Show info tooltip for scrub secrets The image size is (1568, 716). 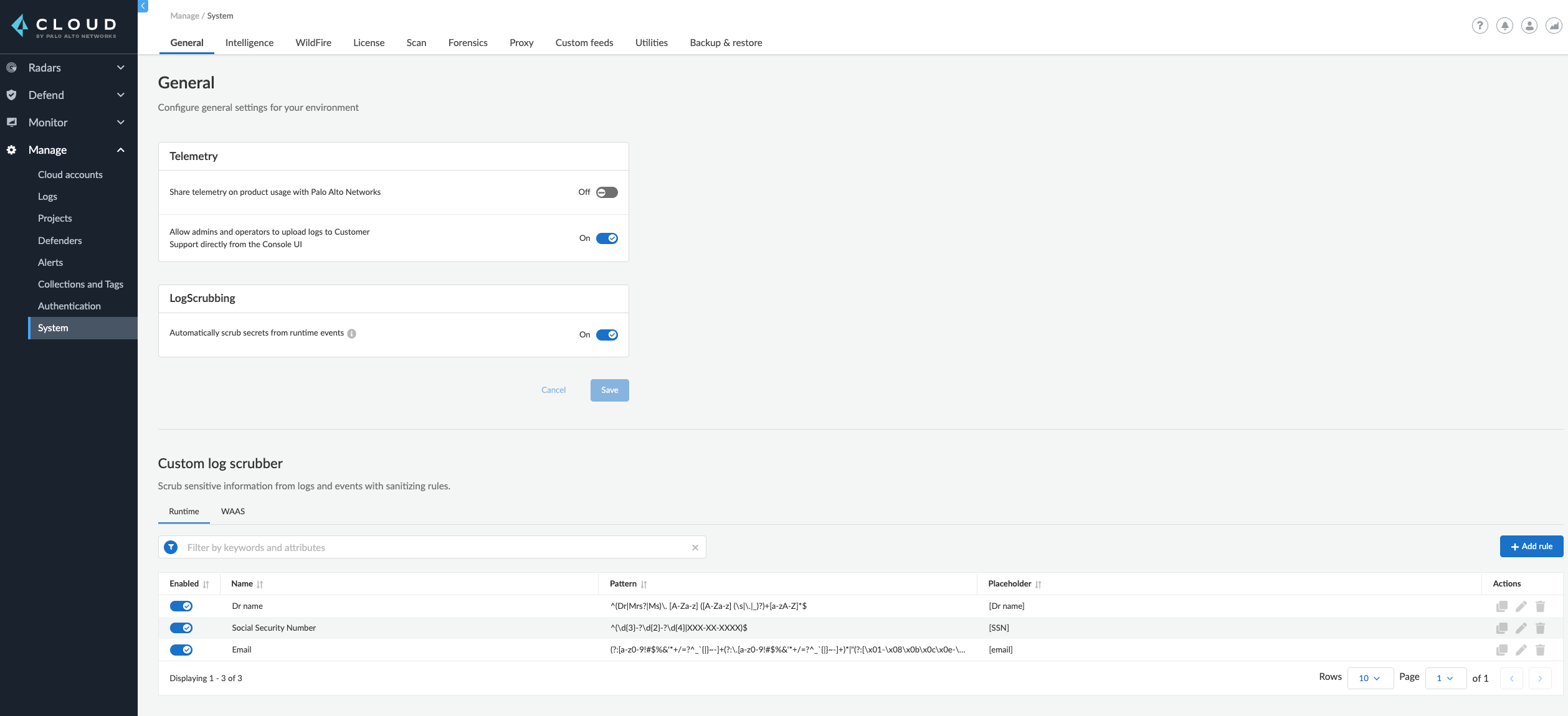pos(351,334)
